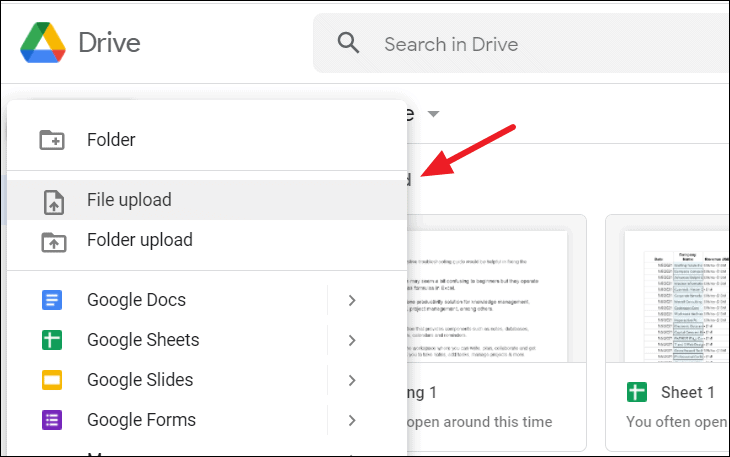730x457 pixels.
Task: Click the folder upload icon
Action: pyautogui.click(x=54, y=242)
